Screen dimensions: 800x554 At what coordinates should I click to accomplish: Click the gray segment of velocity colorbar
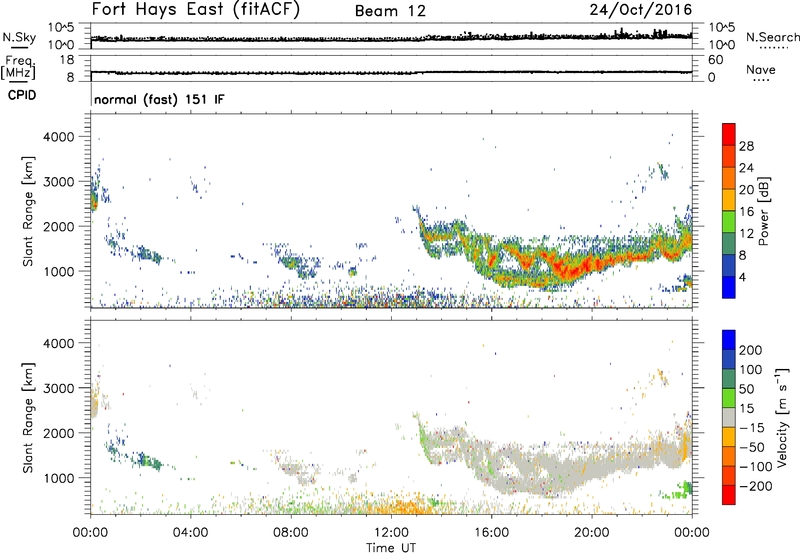coord(729,417)
